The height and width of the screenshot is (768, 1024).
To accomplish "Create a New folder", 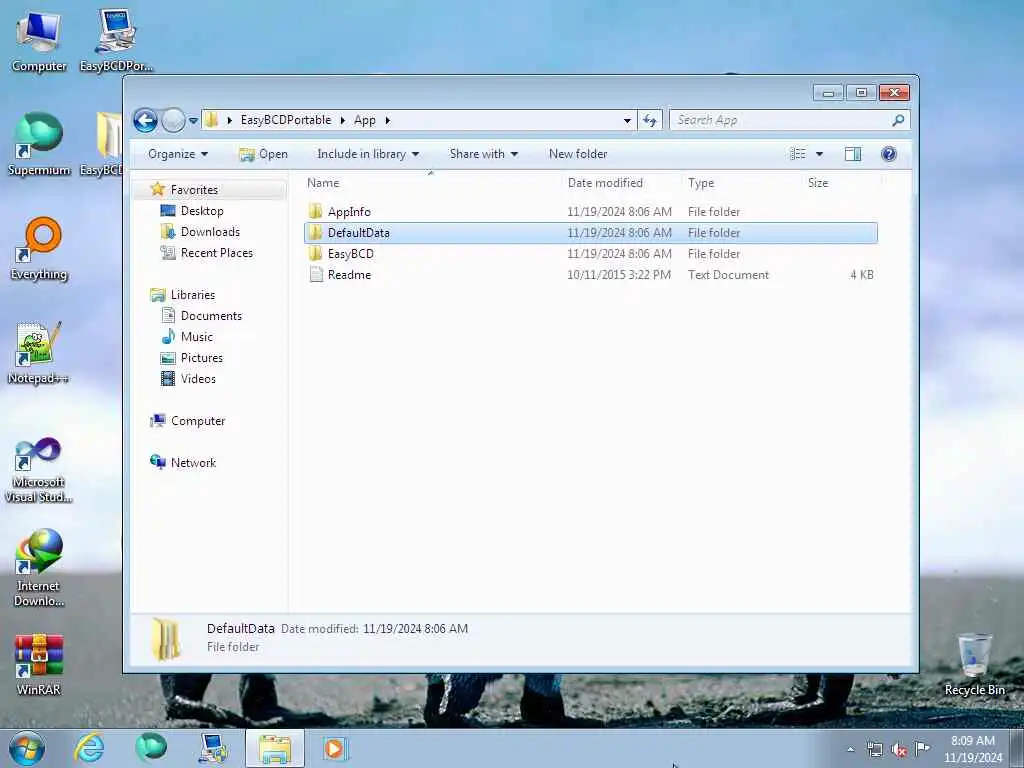I will click(578, 154).
